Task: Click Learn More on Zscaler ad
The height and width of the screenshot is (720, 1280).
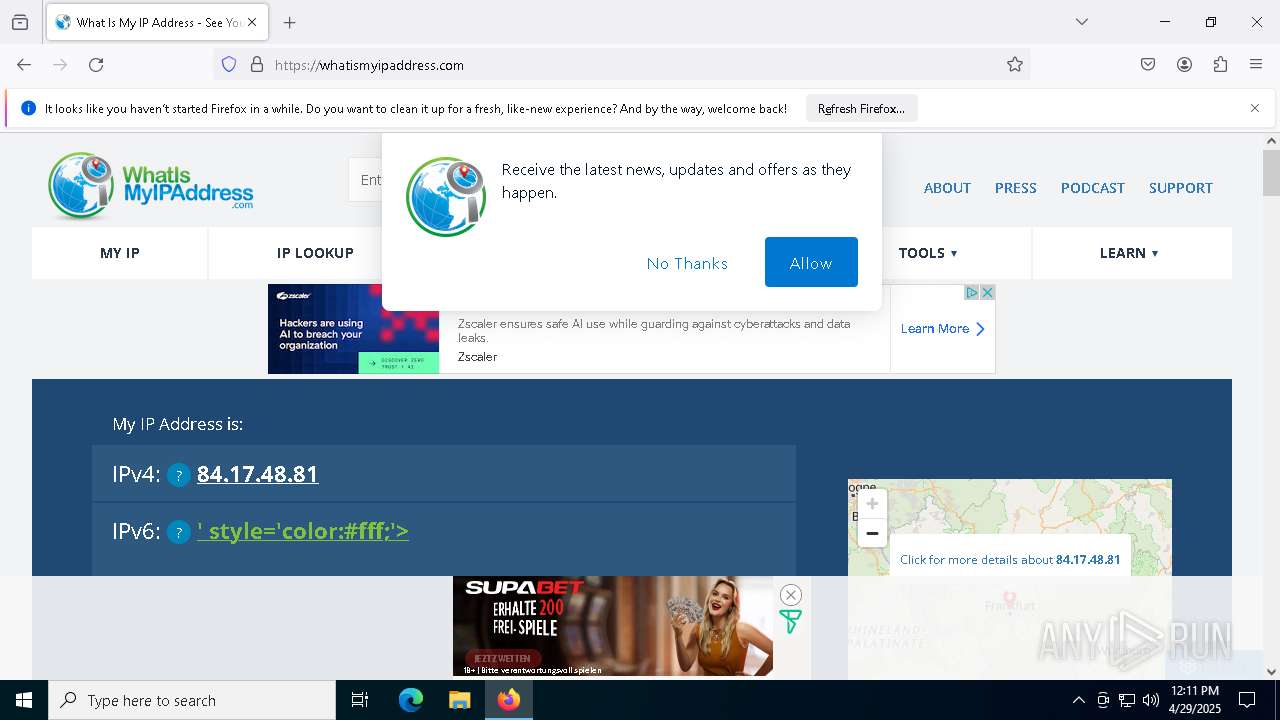Action: 942,328
